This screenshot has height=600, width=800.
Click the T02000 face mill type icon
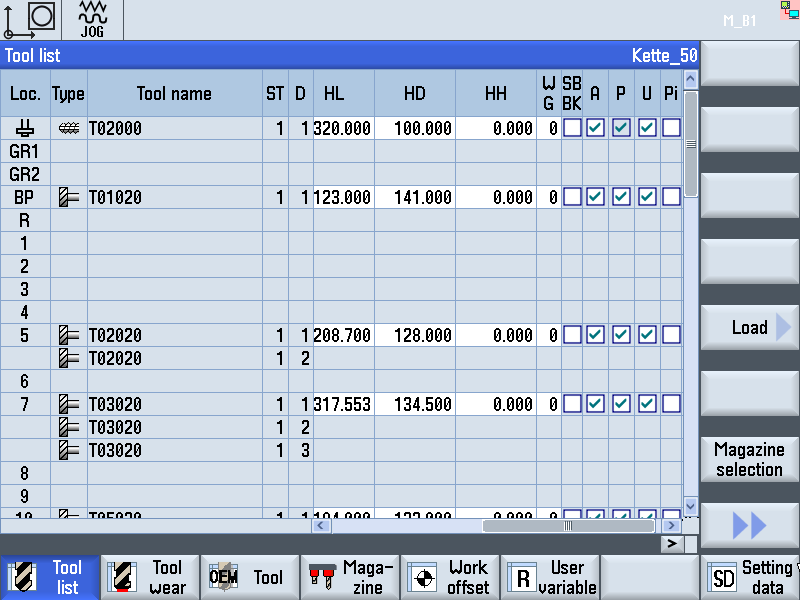click(69, 128)
